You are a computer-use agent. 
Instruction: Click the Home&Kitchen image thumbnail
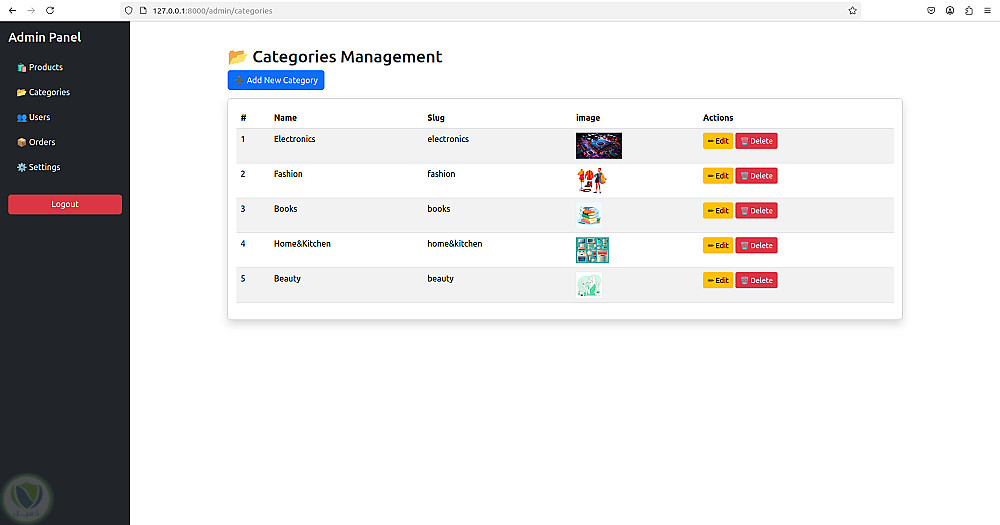pyautogui.click(x=592, y=250)
